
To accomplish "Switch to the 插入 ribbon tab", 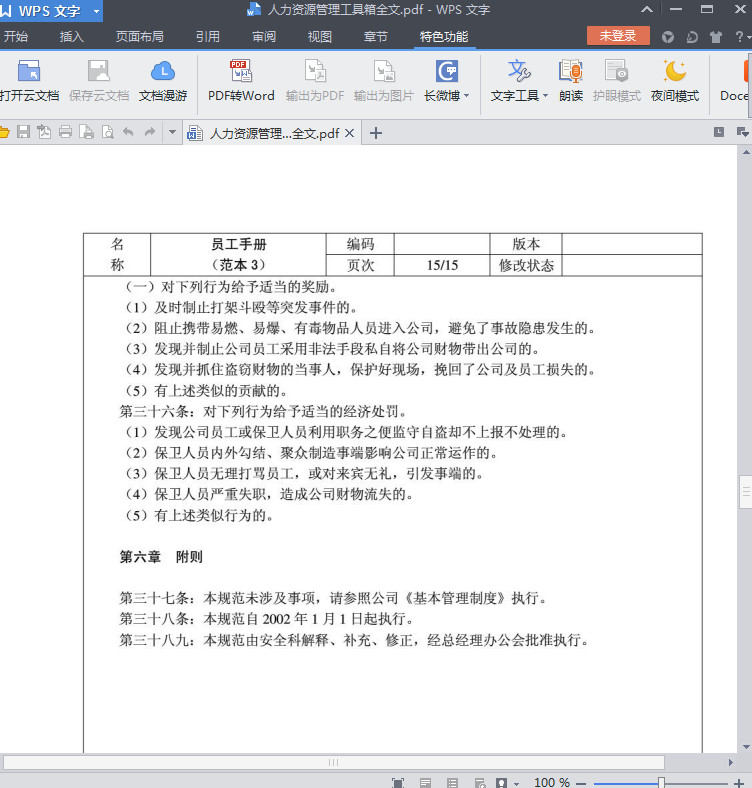I will pos(71,37).
